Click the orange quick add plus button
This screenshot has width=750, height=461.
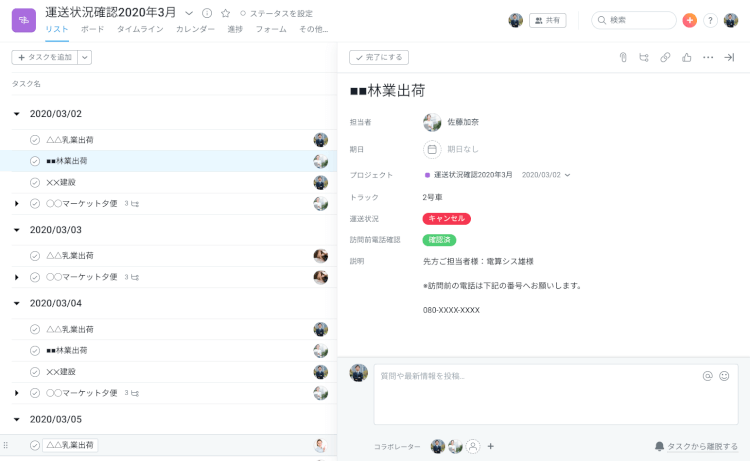tap(689, 20)
